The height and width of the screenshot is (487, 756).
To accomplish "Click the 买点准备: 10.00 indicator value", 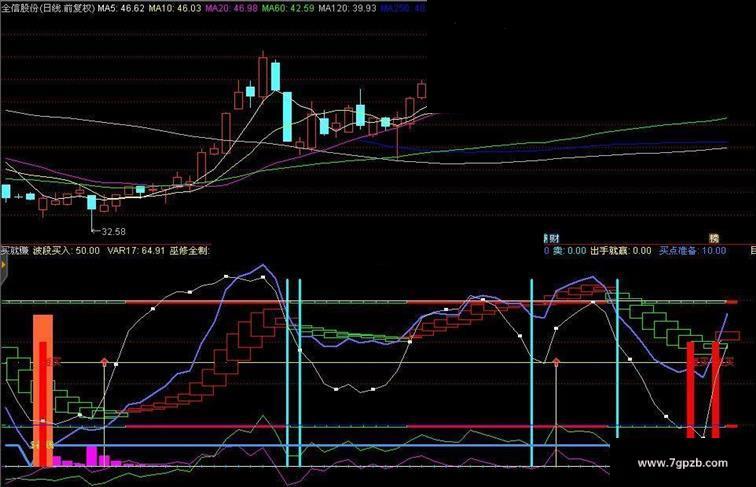I will tap(692, 251).
